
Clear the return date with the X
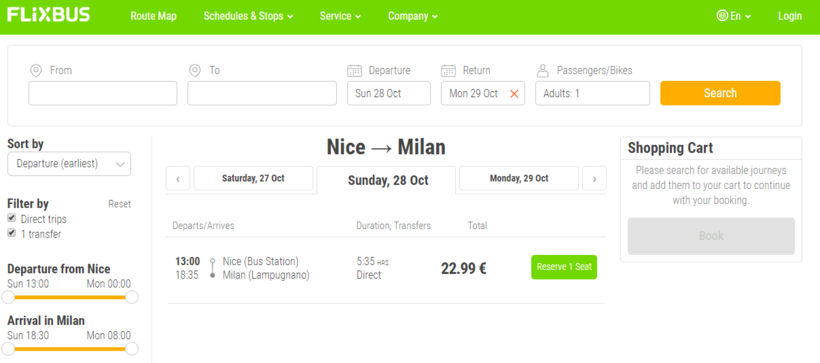click(514, 94)
